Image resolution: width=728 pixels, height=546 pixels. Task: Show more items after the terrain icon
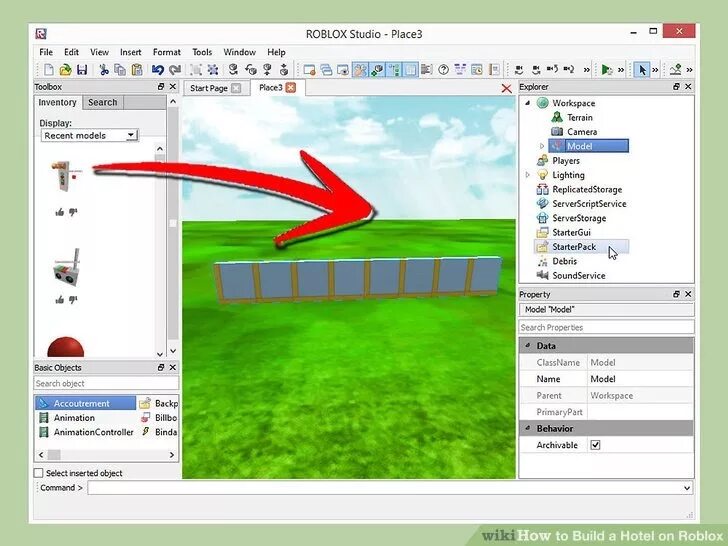(689, 70)
